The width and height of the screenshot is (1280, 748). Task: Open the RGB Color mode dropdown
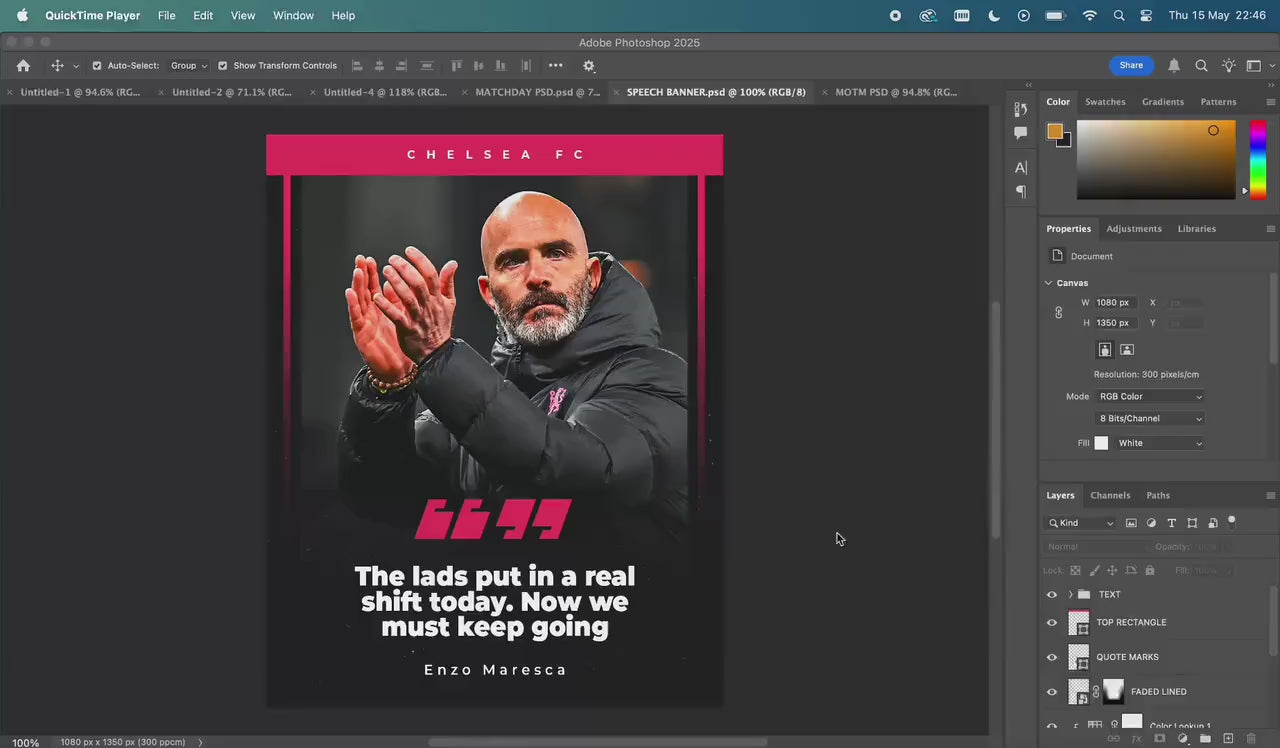coord(1149,397)
